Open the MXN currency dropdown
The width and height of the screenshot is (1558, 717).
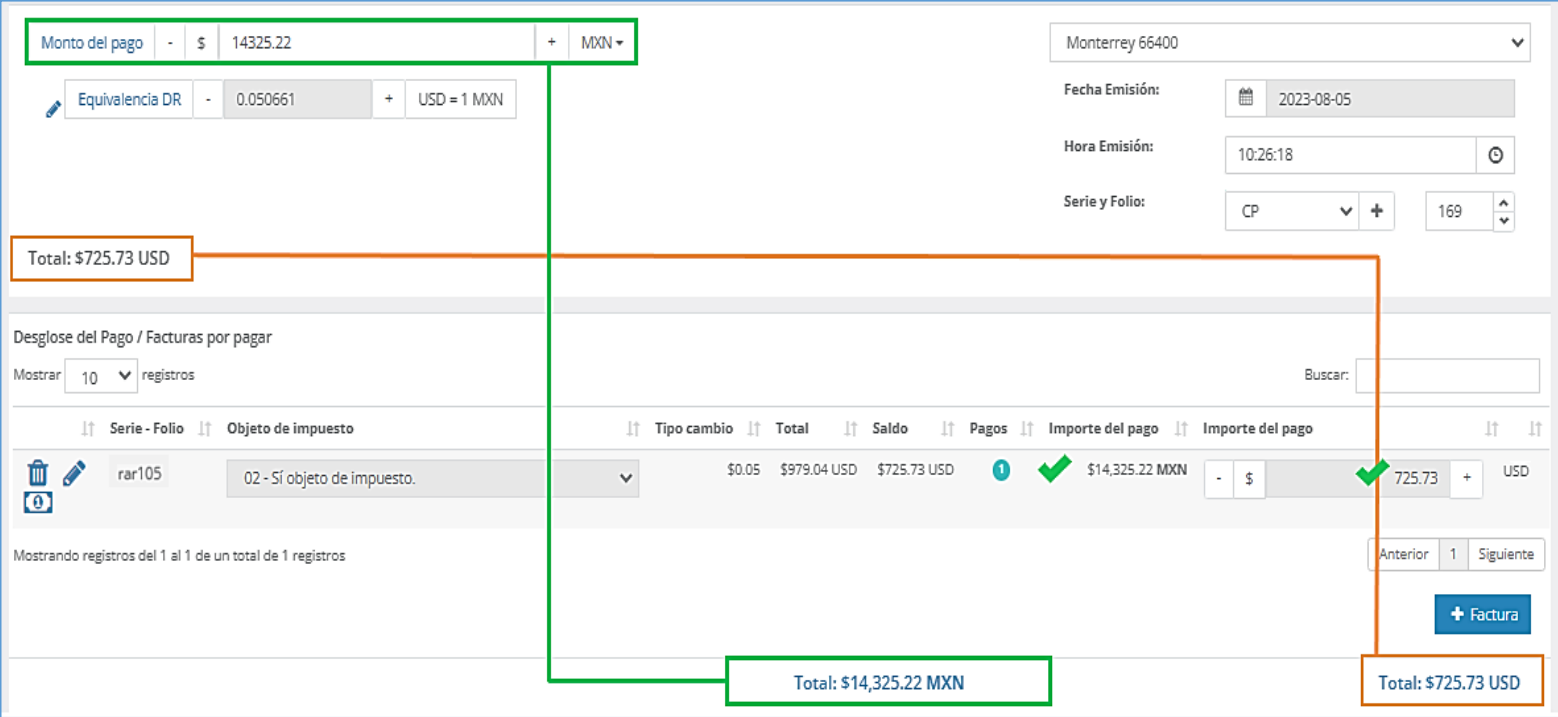point(602,43)
